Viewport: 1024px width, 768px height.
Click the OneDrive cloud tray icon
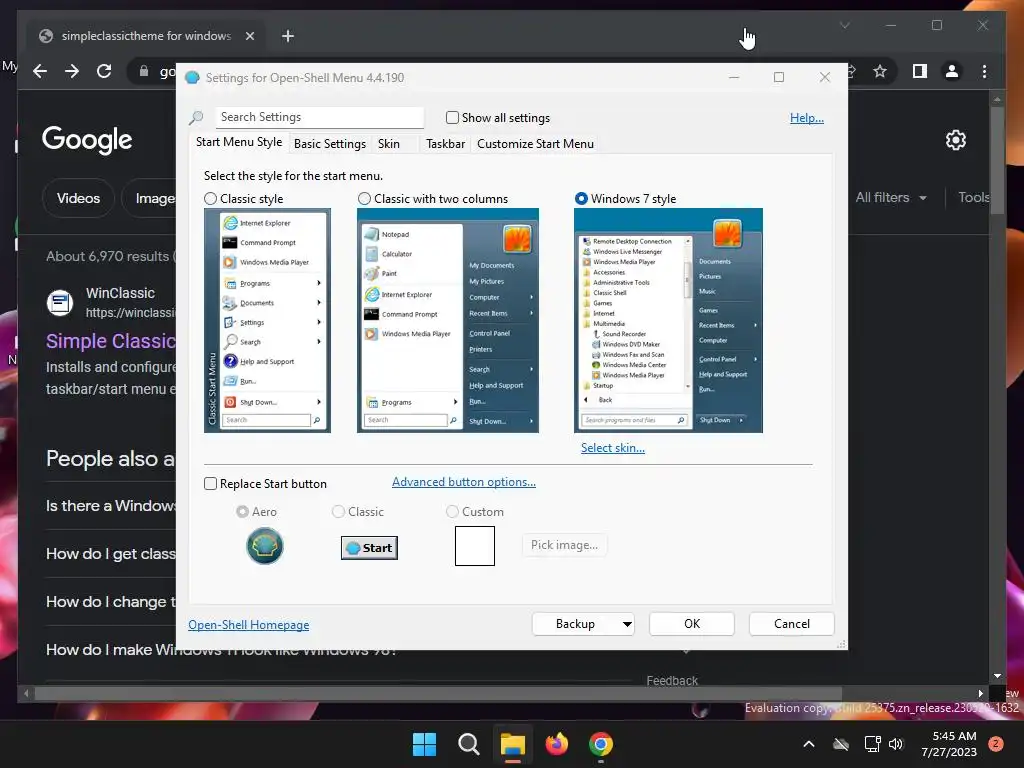click(x=841, y=744)
